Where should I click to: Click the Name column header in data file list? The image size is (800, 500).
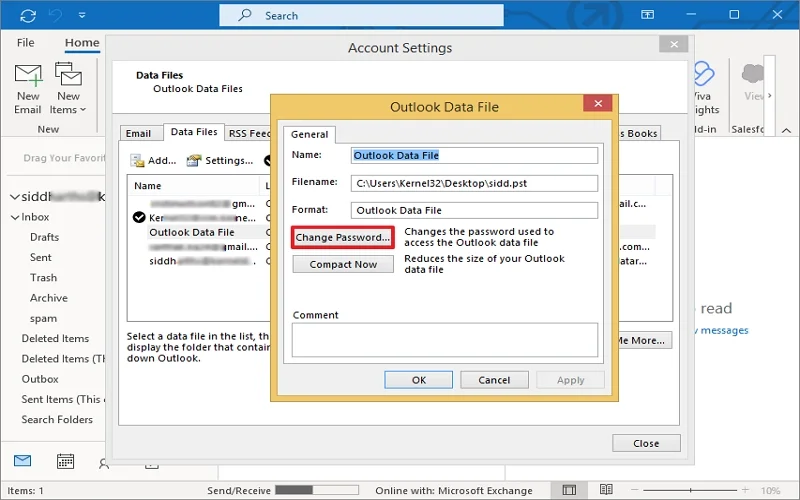click(194, 186)
